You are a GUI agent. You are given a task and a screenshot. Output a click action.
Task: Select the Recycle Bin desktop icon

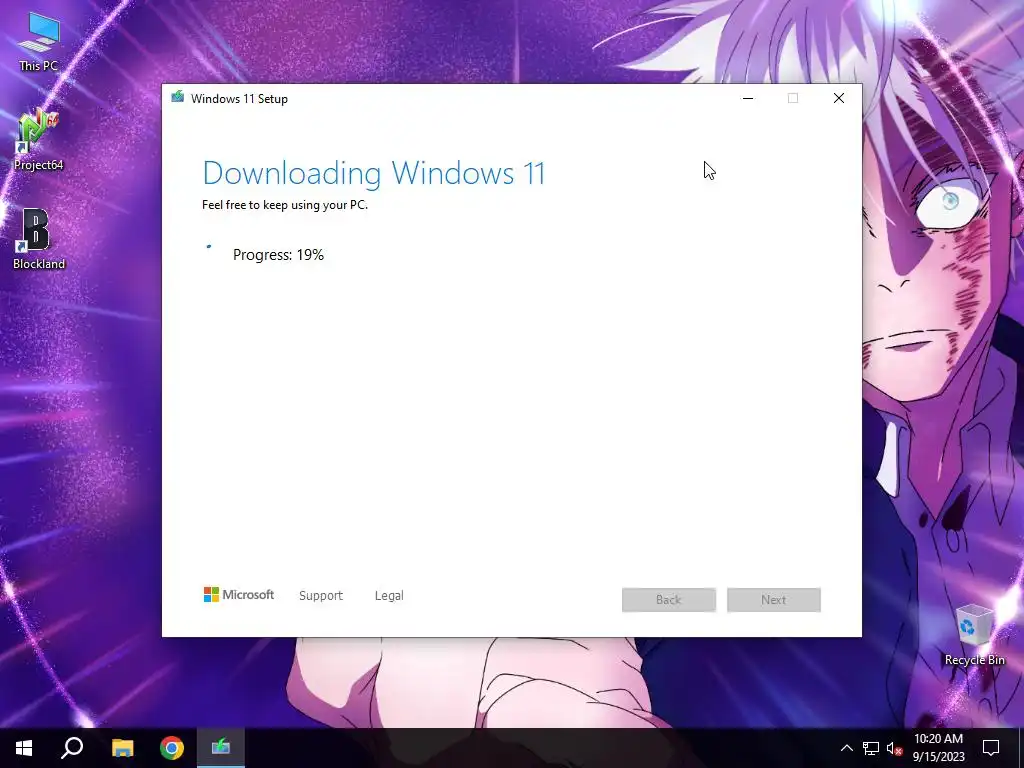coord(974,635)
